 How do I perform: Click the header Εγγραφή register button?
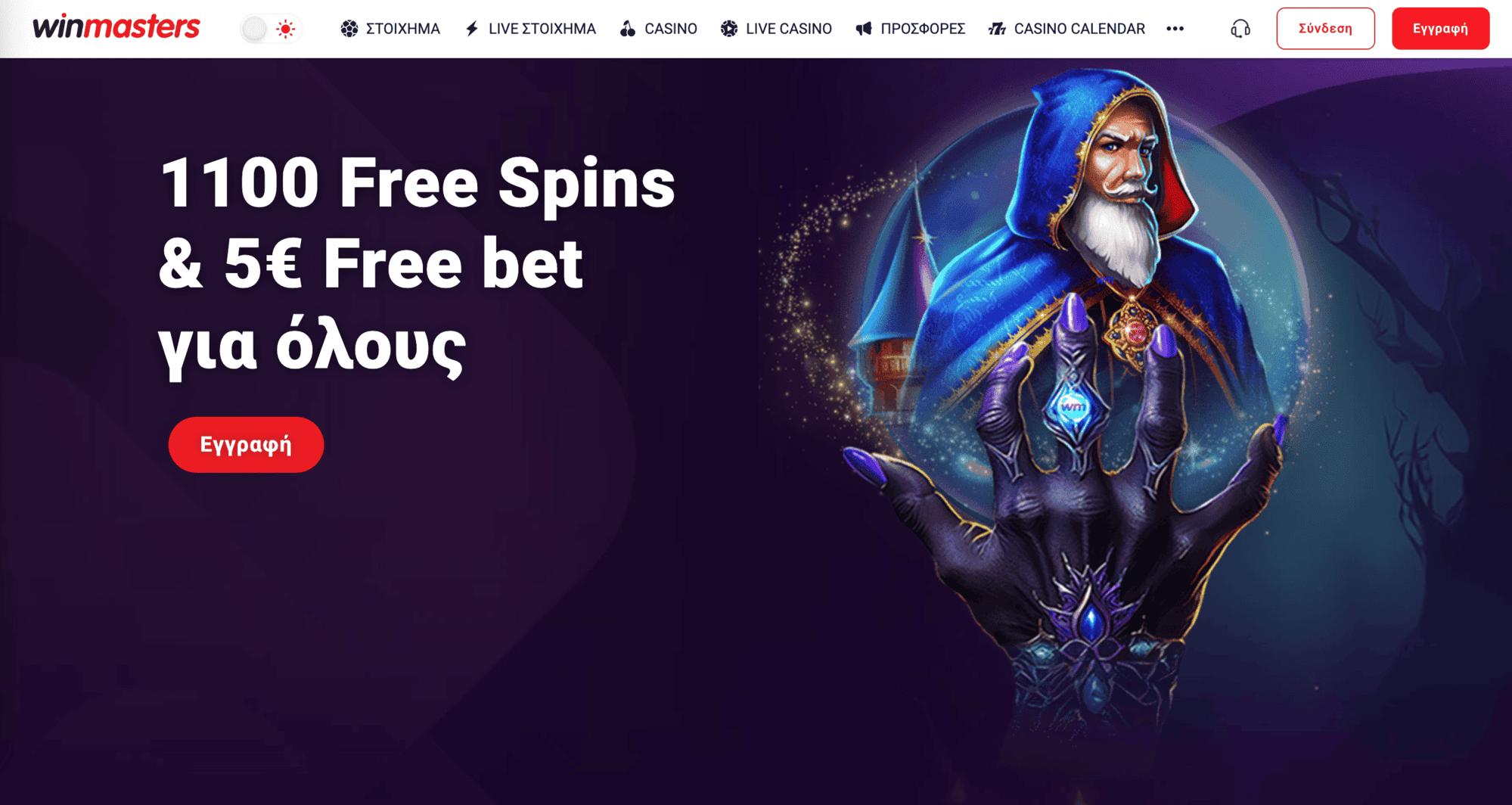(1440, 29)
